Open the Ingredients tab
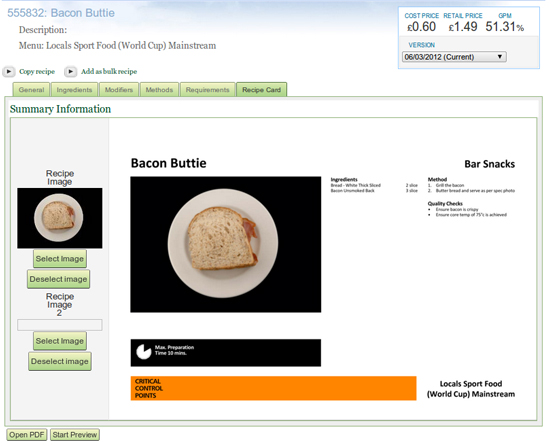 point(74,90)
